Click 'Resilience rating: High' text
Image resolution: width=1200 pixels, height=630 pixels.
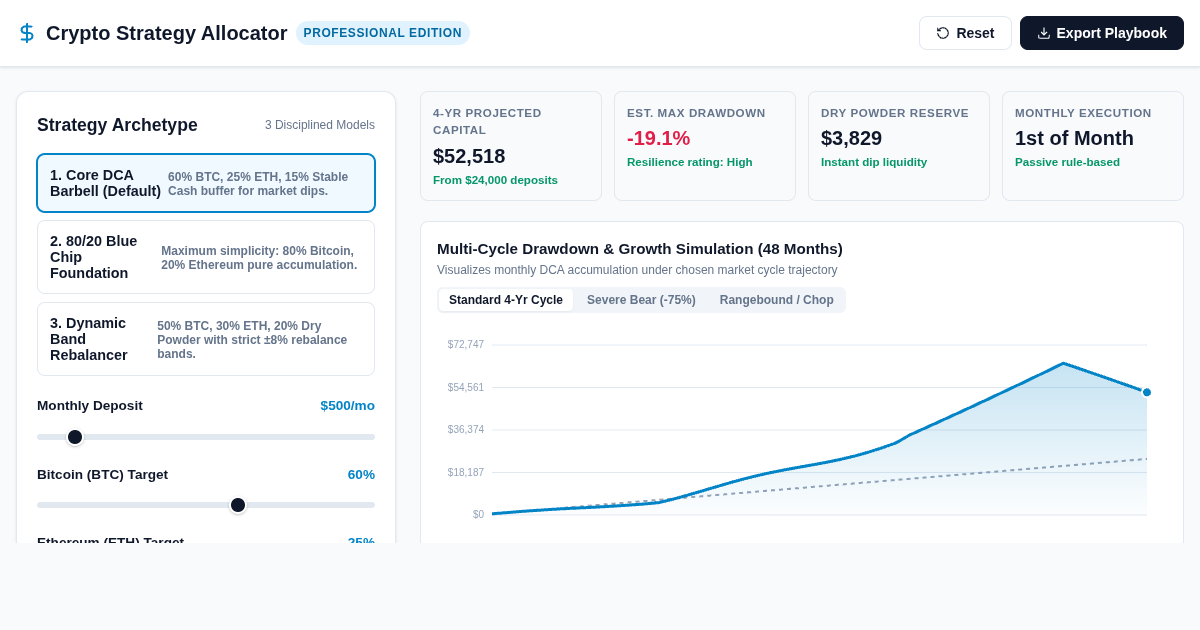point(690,162)
